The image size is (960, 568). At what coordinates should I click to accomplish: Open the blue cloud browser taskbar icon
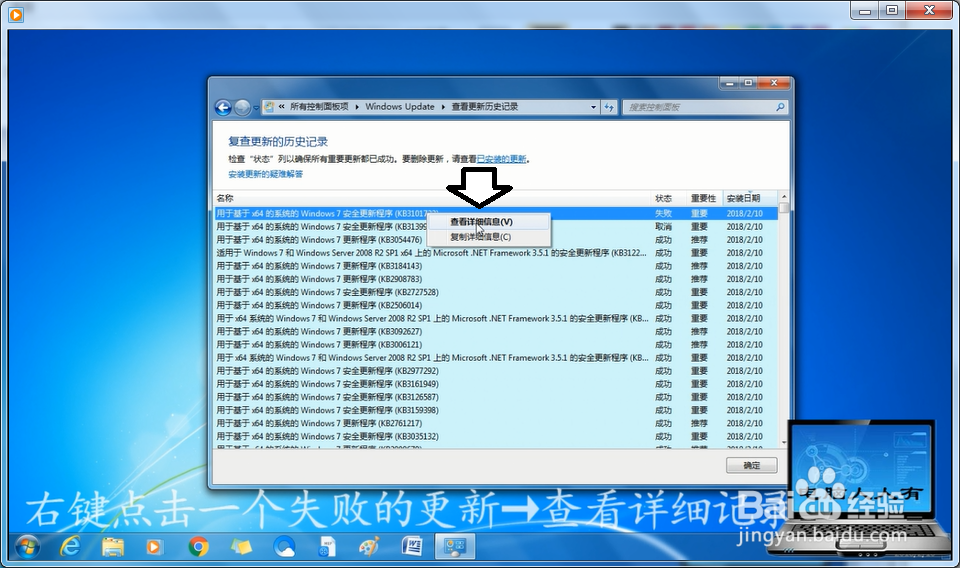point(284,546)
